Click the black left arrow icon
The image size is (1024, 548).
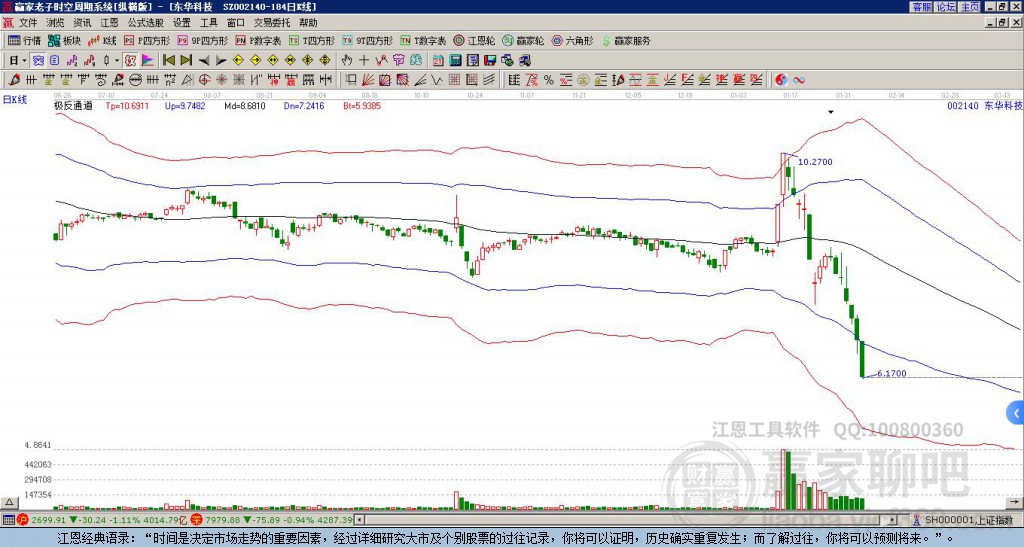coord(204,61)
